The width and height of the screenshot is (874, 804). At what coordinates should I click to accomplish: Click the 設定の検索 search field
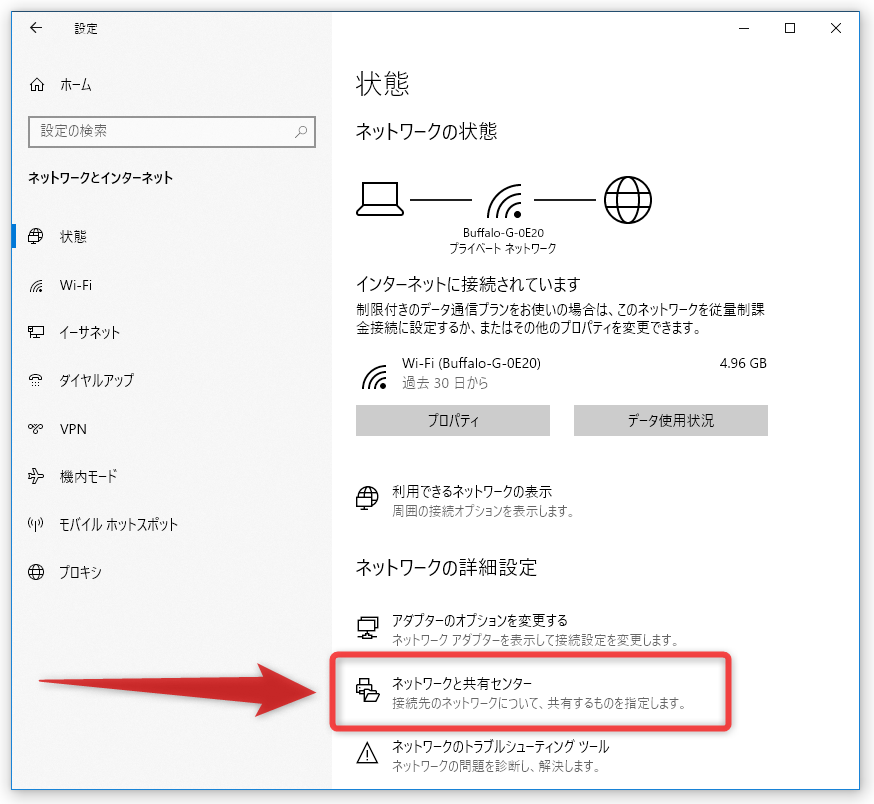[x=172, y=132]
